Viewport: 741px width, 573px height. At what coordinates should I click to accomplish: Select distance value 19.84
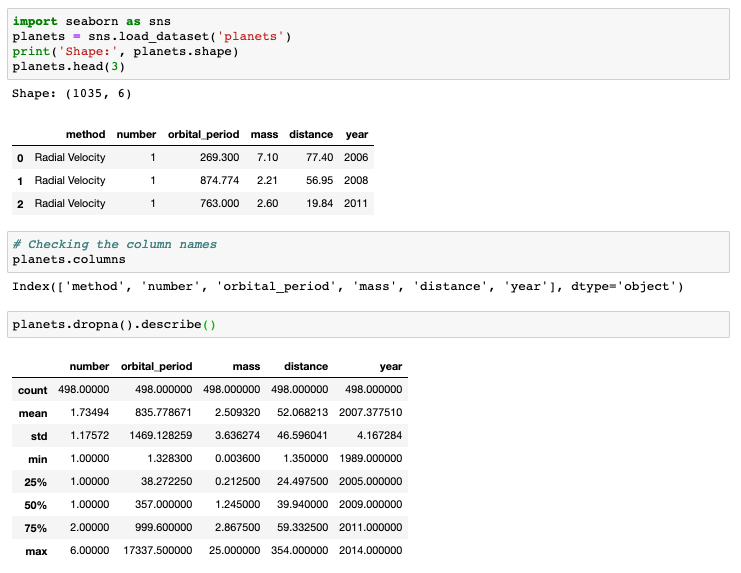pos(319,204)
